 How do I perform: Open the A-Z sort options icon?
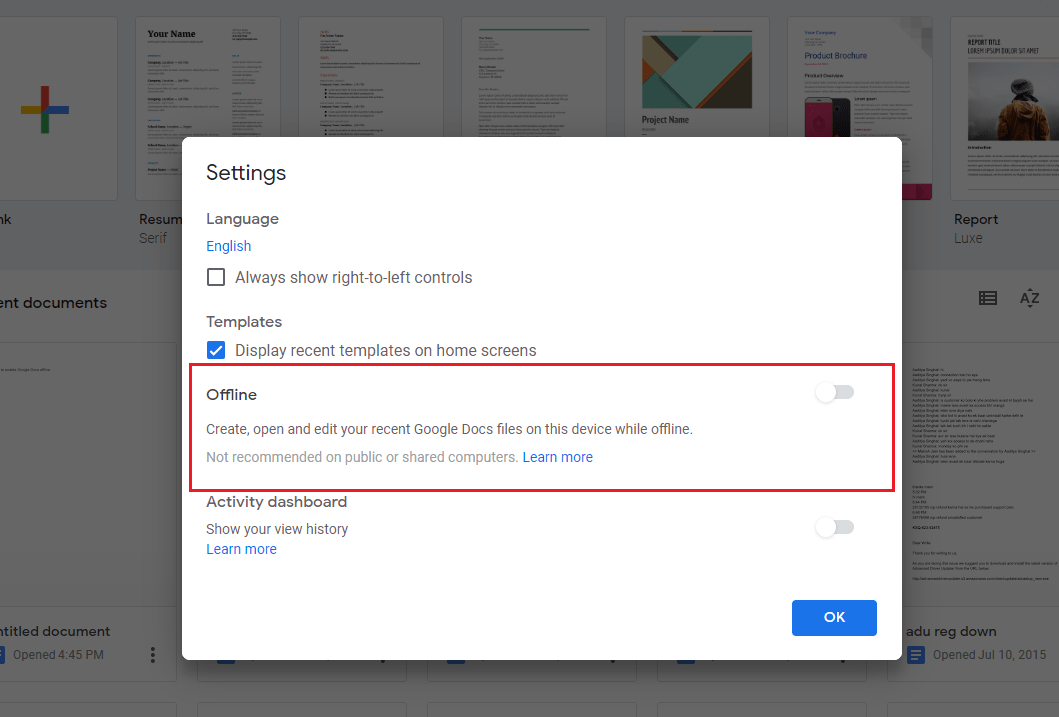pyautogui.click(x=1029, y=298)
